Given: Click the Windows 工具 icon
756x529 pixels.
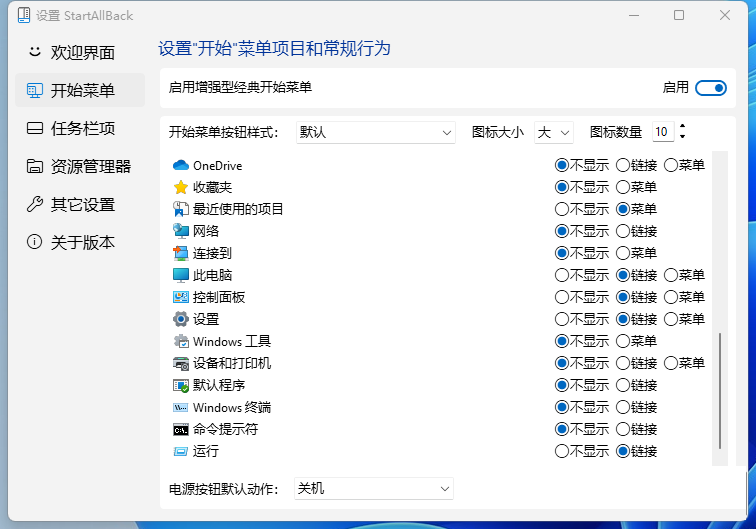Looking at the screenshot, I should 181,341.
